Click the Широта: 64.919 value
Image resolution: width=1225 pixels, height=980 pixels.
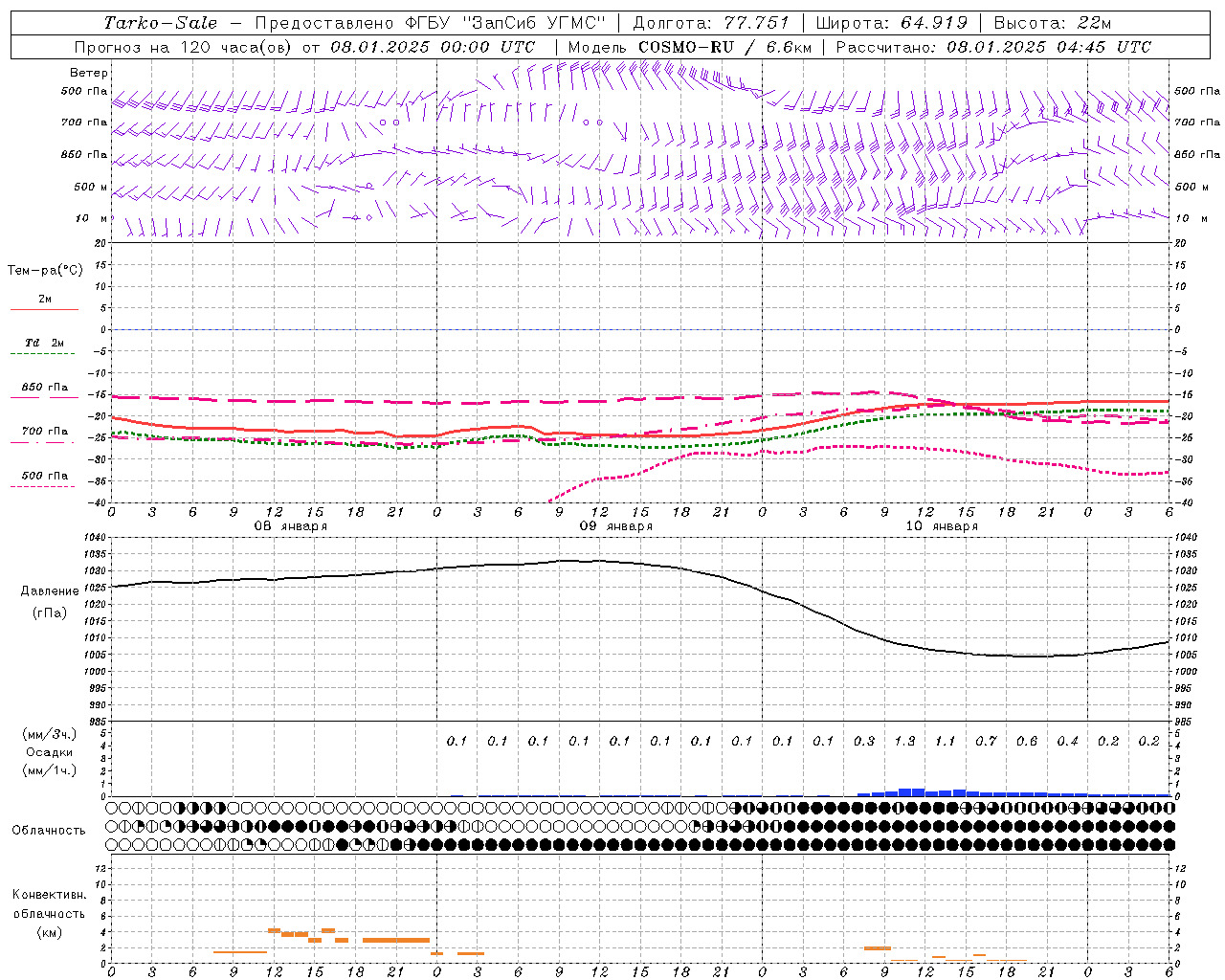tap(892, 23)
